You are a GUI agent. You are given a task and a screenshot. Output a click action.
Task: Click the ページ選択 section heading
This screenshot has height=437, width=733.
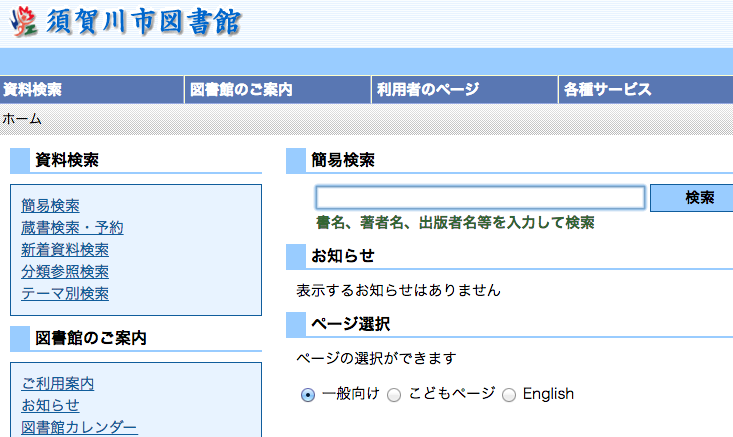point(351,324)
